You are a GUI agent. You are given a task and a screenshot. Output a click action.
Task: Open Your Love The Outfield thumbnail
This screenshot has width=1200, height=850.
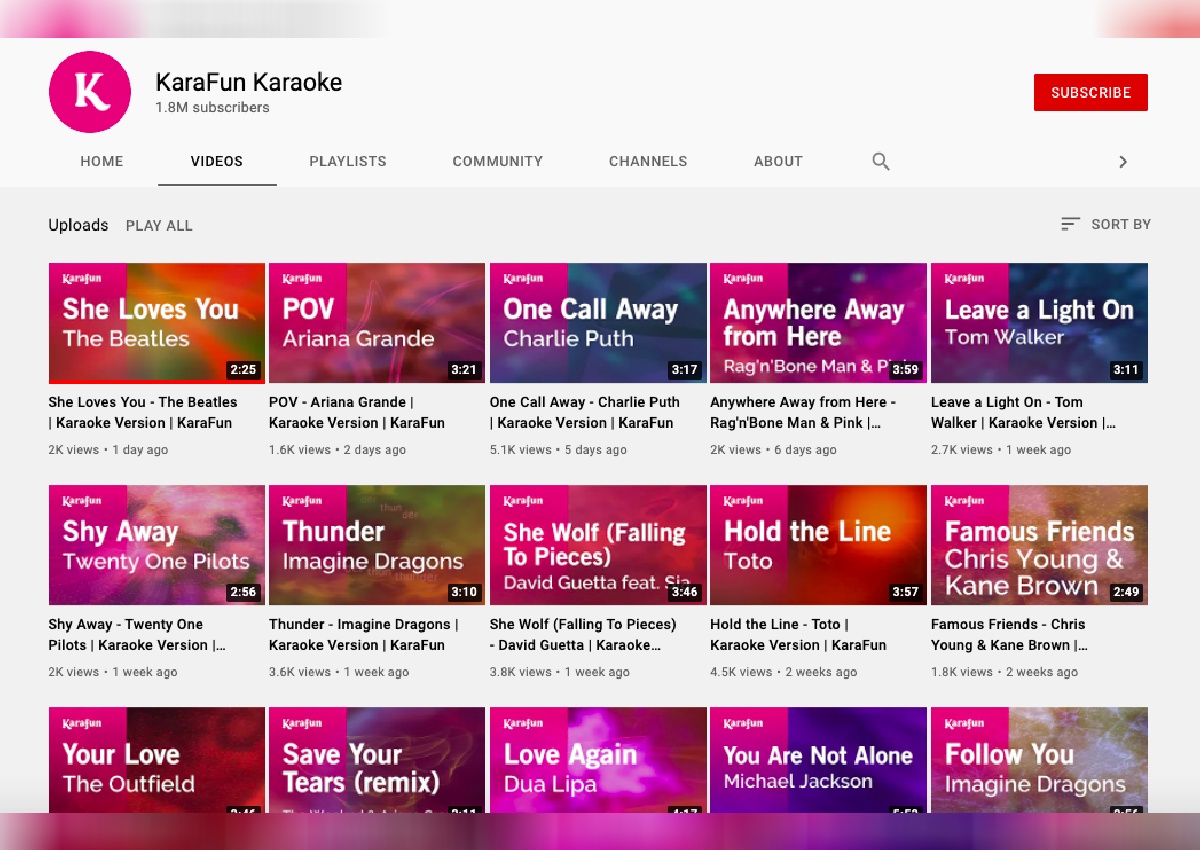(157, 760)
